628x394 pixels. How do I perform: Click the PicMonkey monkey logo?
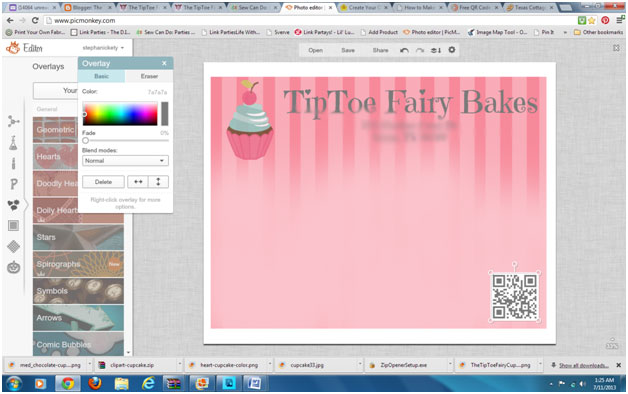pyautogui.click(x=12, y=48)
